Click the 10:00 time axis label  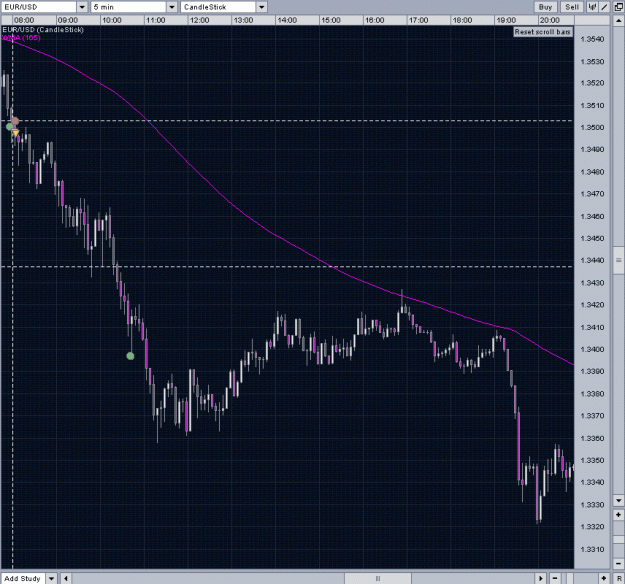[x=112, y=20]
